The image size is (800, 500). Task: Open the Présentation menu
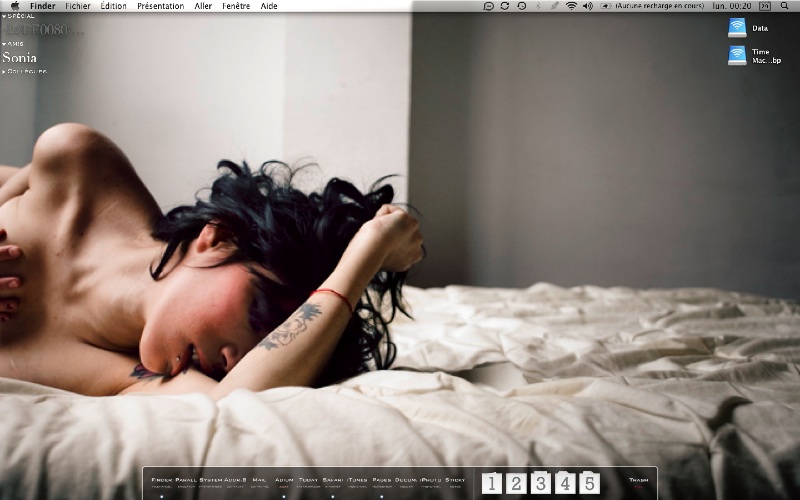click(161, 6)
